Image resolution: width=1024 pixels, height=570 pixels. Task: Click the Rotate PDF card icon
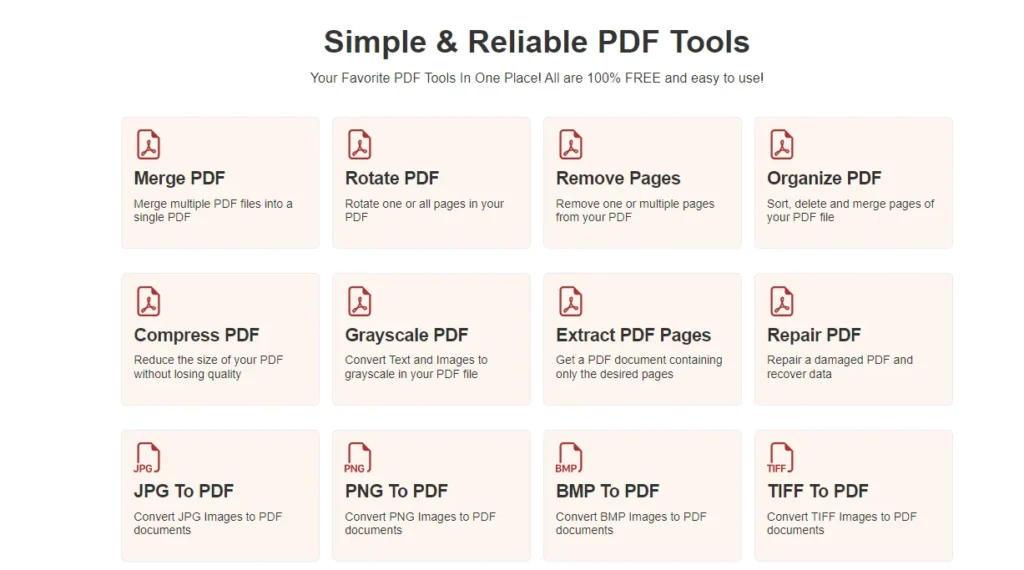click(359, 144)
